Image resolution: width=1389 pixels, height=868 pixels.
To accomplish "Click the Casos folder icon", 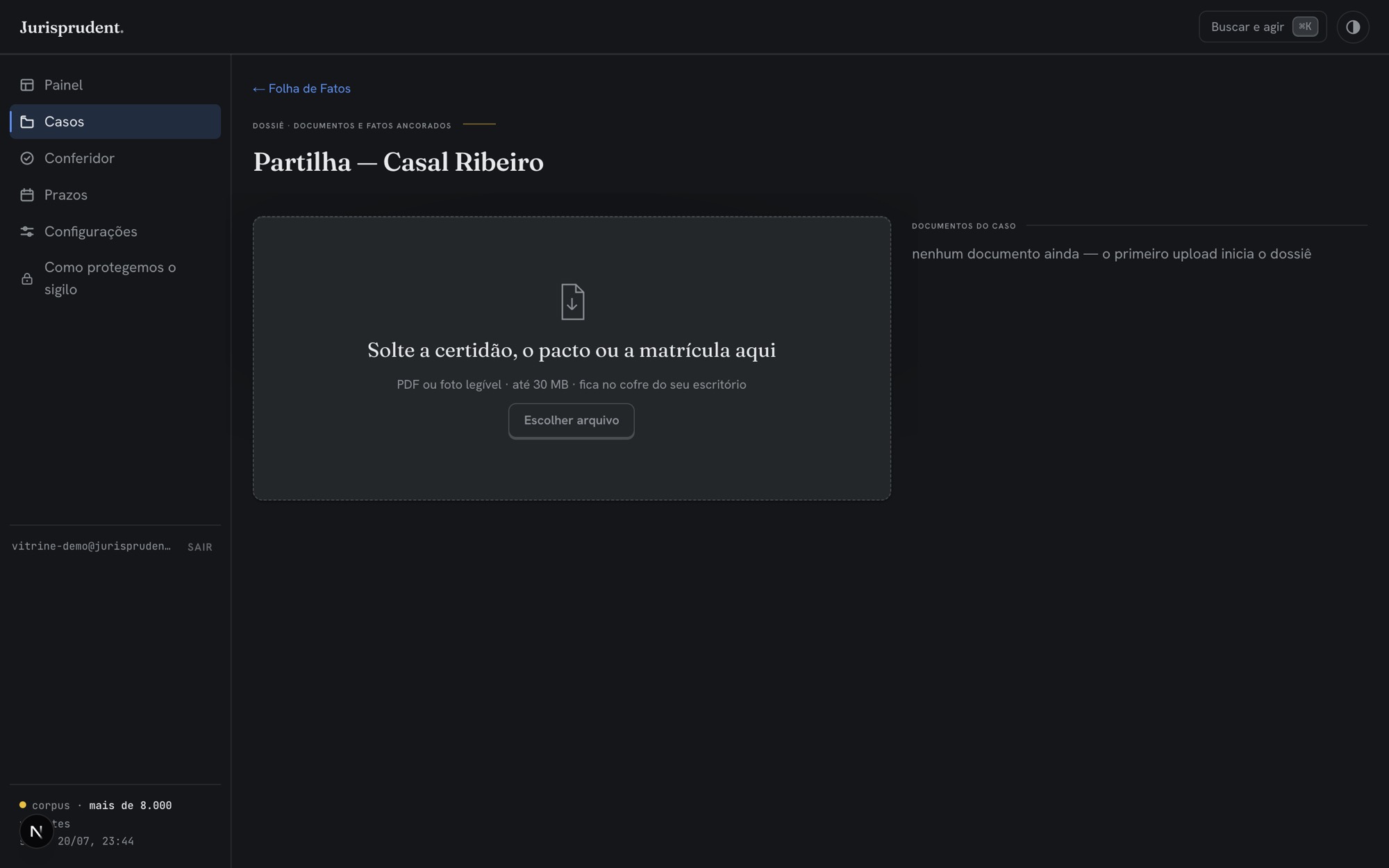I will pyautogui.click(x=27, y=122).
